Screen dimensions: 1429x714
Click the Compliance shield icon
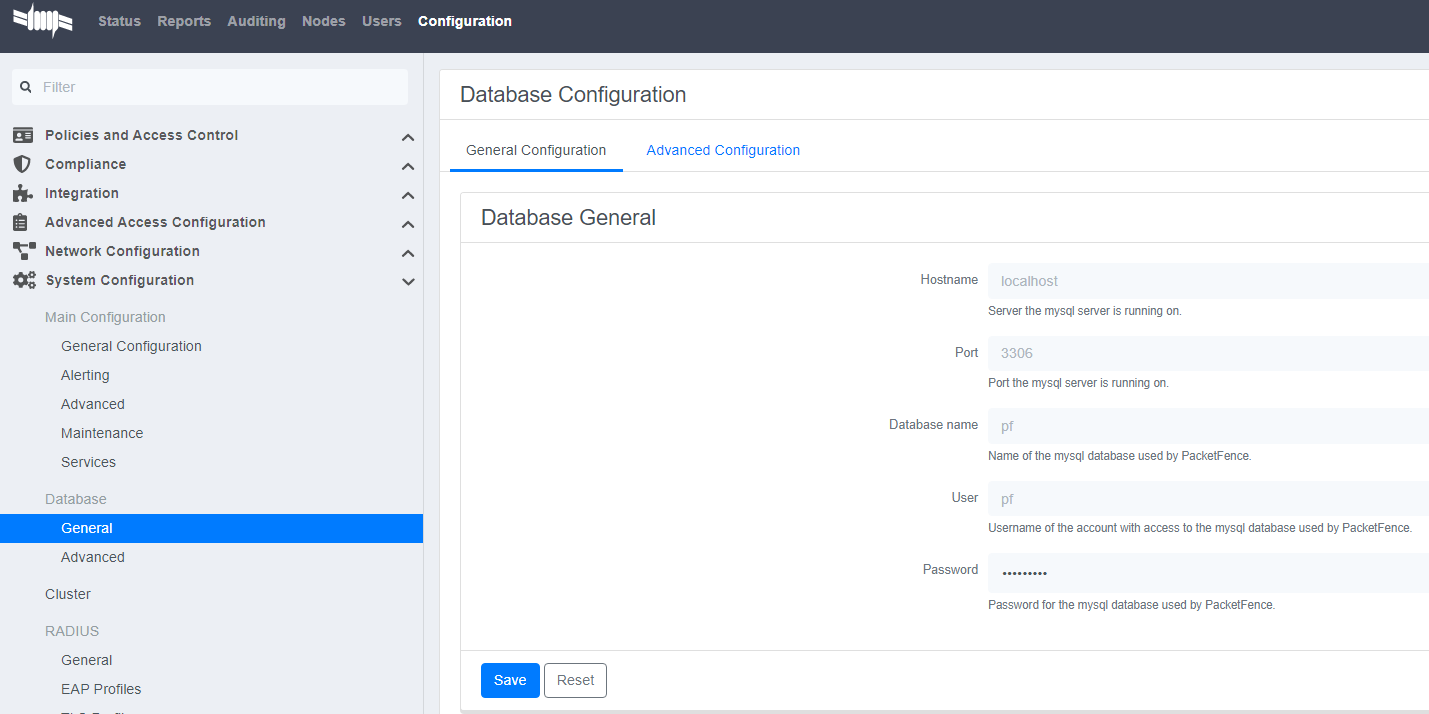tap(22, 164)
